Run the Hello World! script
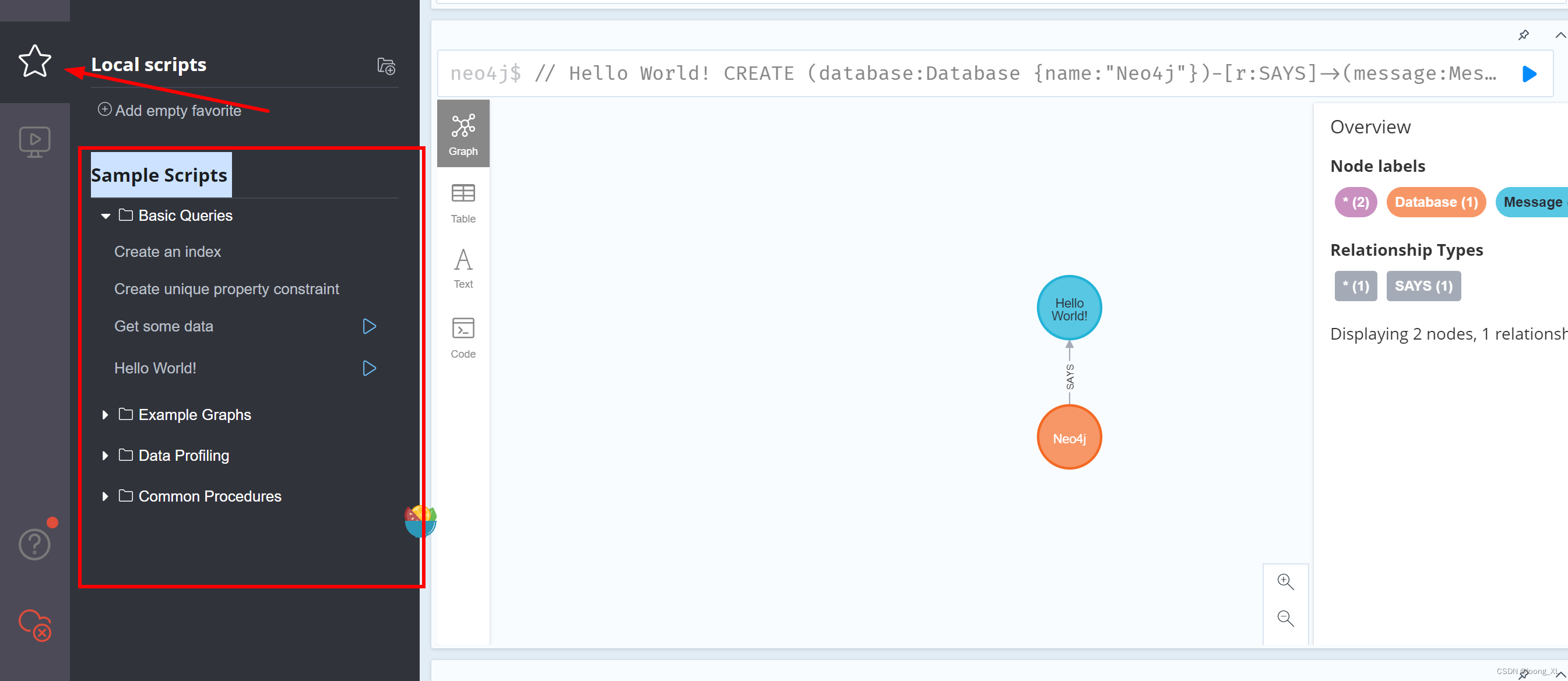This screenshot has height=681, width=1568. point(369,368)
